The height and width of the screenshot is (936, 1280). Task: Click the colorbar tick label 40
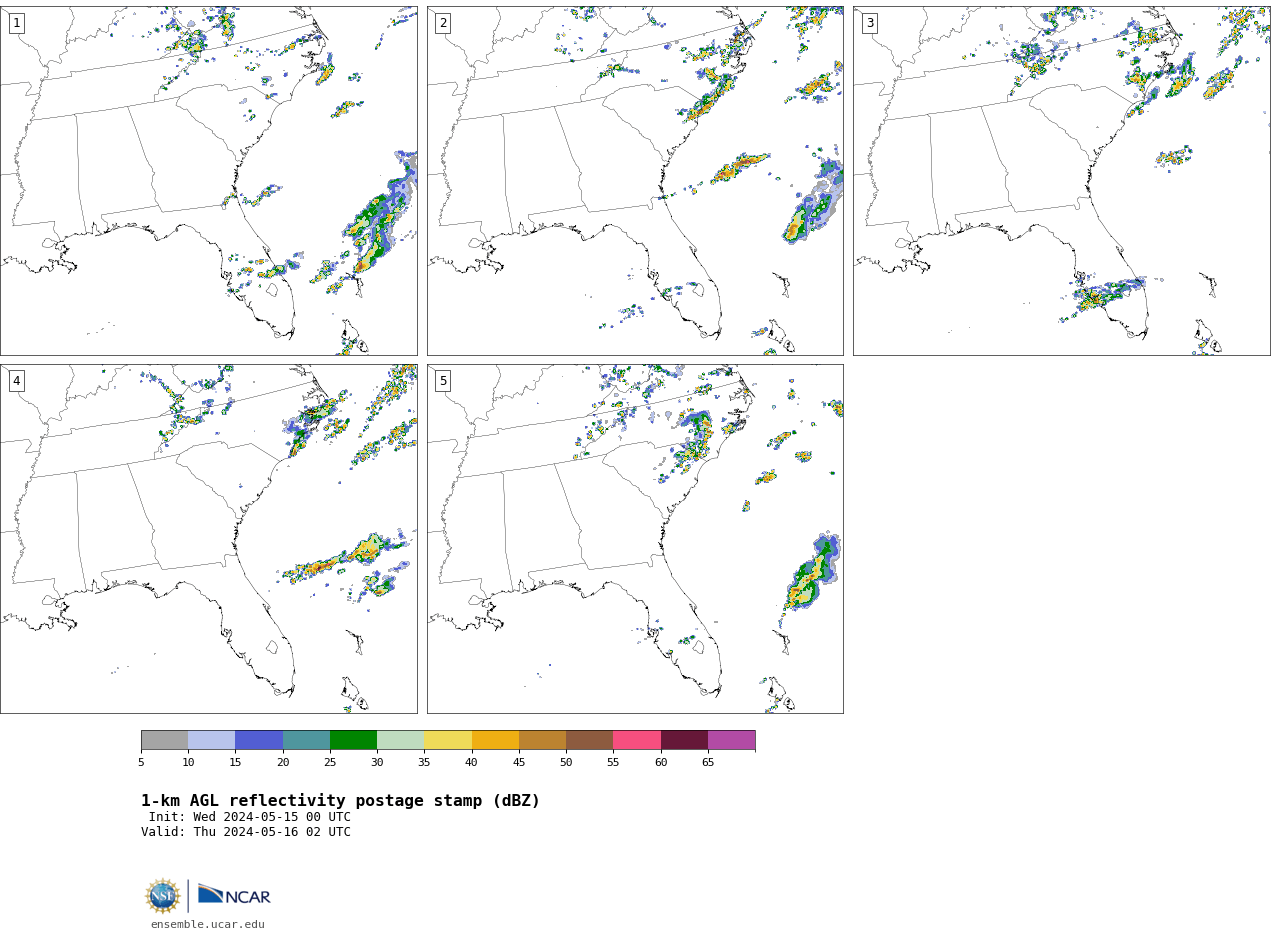pos(472,763)
